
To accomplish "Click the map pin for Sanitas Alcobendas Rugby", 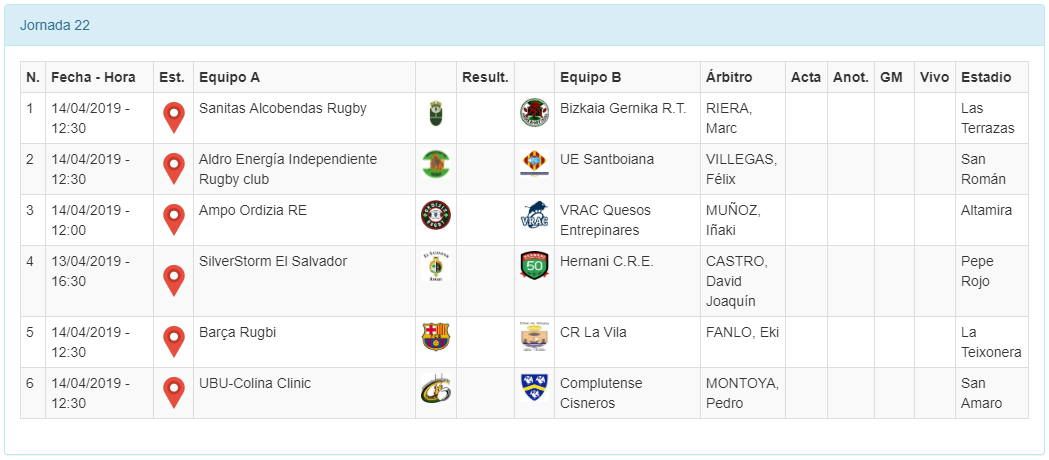I will pos(174,117).
